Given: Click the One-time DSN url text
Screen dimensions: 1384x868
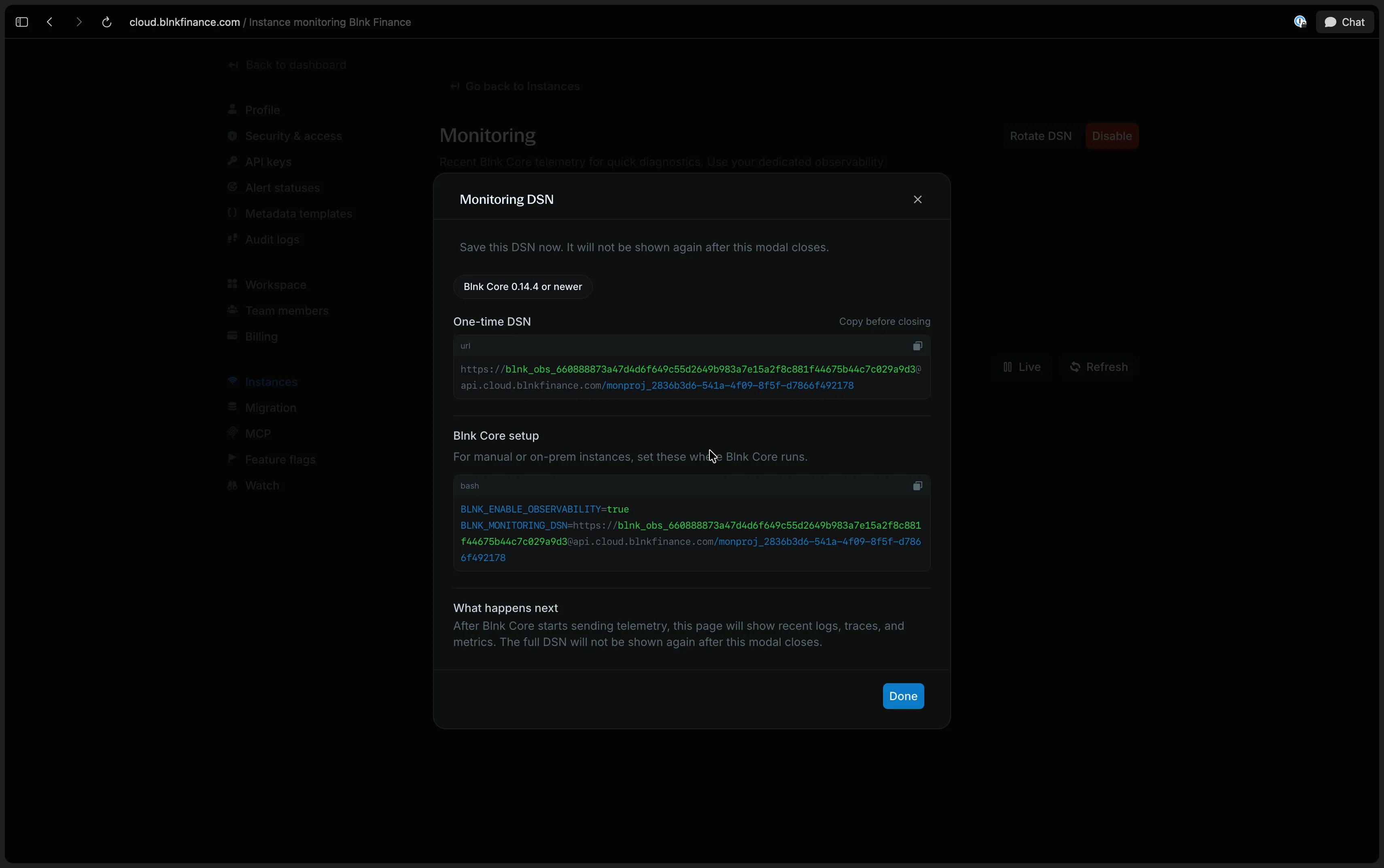Looking at the screenshot, I should coord(691,377).
